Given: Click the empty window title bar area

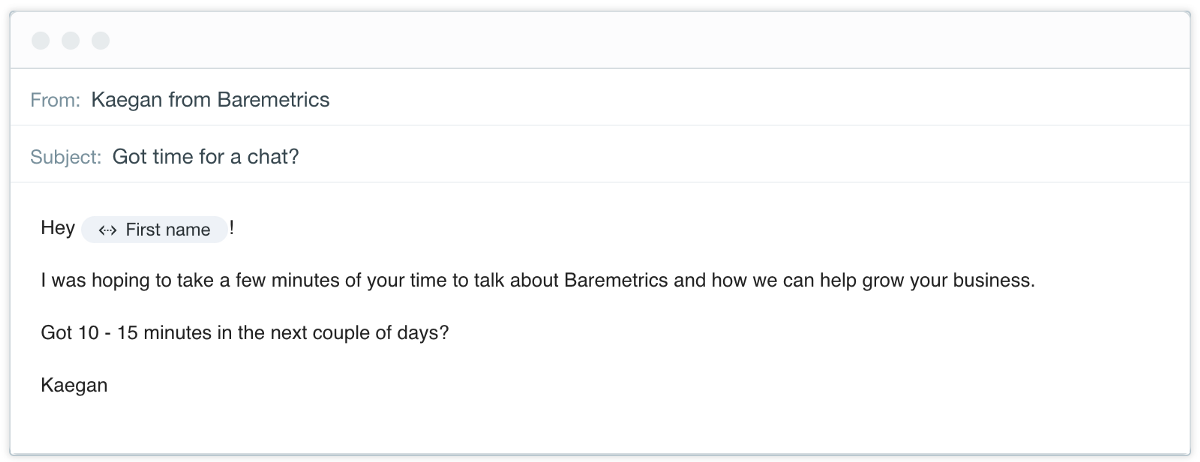Looking at the screenshot, I should (x=600, y=41).
